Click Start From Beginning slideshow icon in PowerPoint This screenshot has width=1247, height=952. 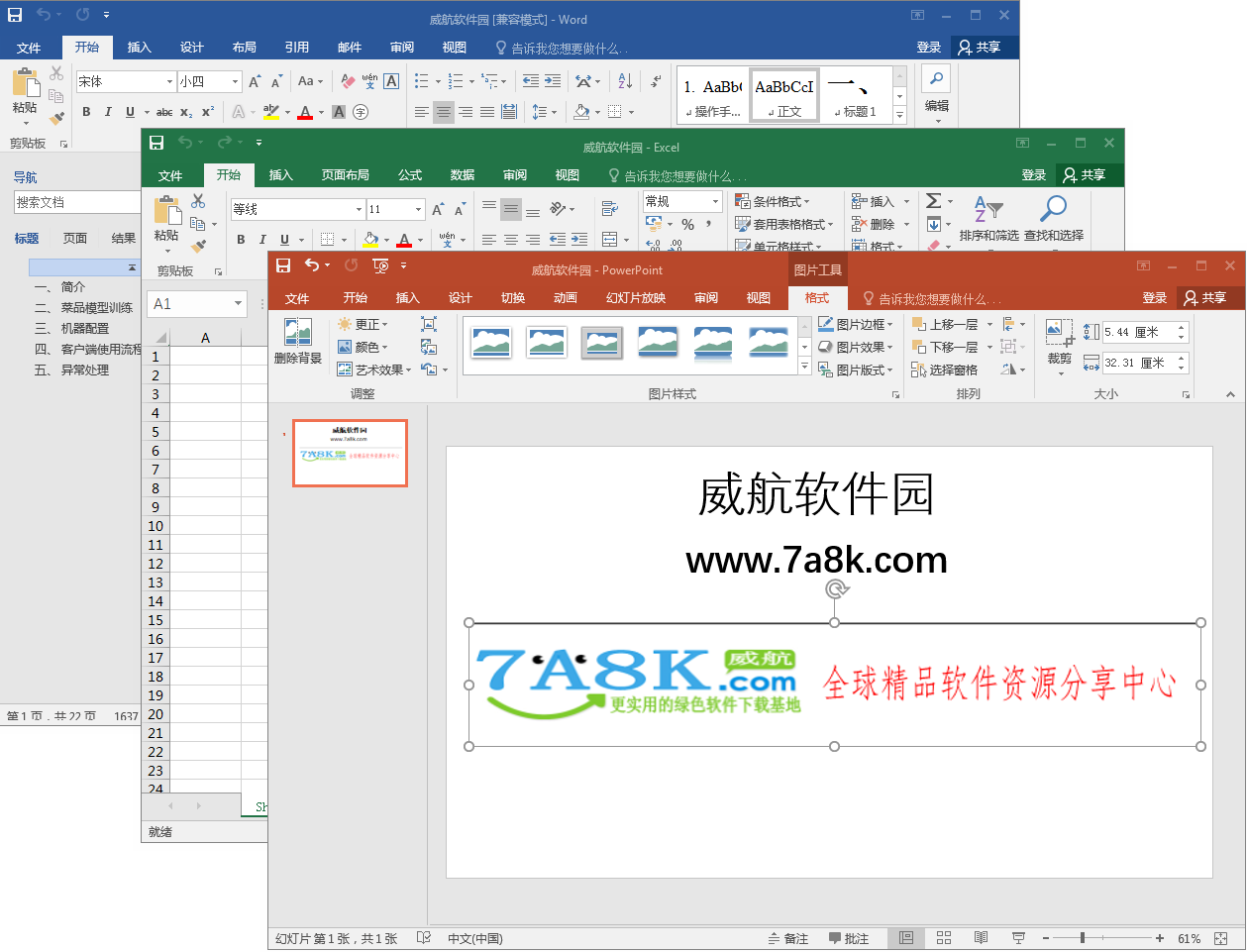380,265
